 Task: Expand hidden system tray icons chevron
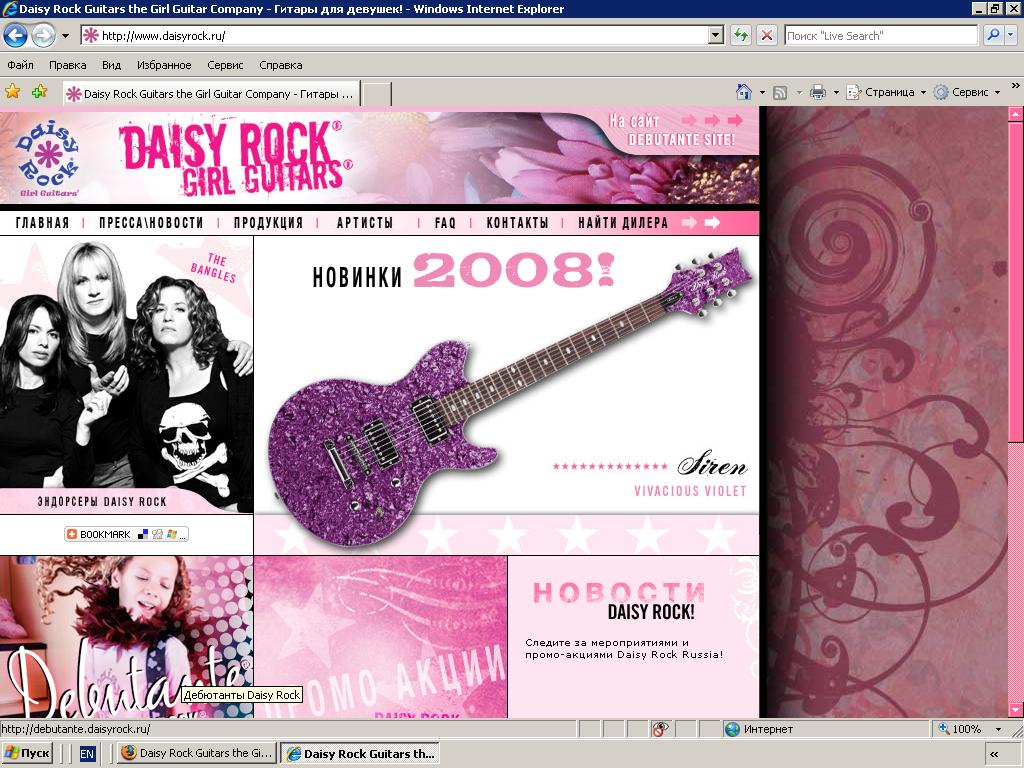pyautogui.click(x=994, y=754)
